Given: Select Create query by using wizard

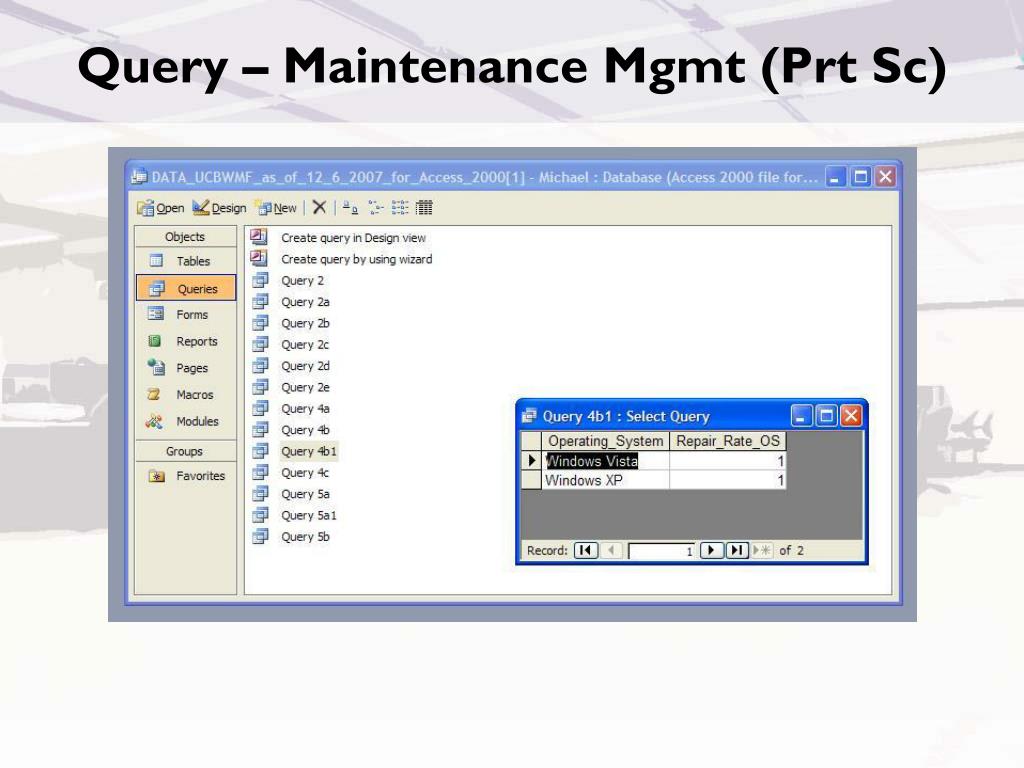Looking at the screenshot, I should pos(357,259).
